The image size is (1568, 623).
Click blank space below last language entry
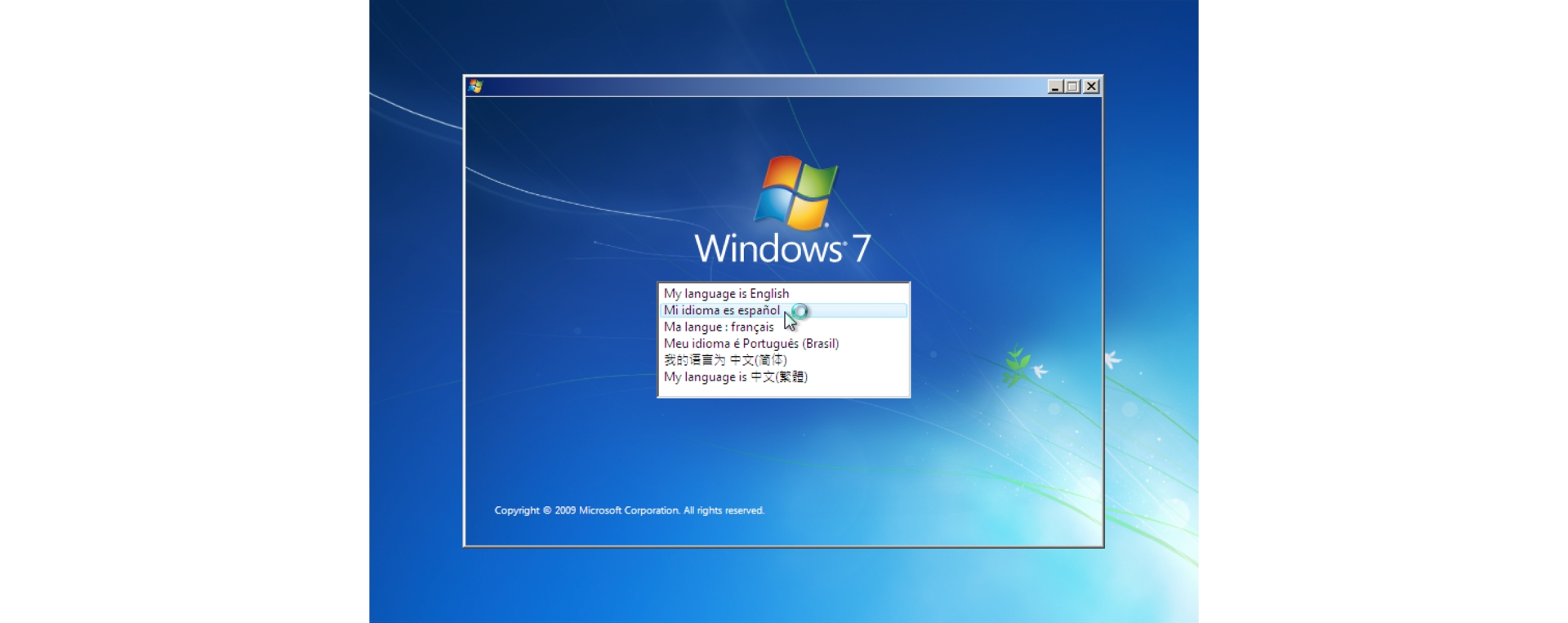click(x=783, y=390)
